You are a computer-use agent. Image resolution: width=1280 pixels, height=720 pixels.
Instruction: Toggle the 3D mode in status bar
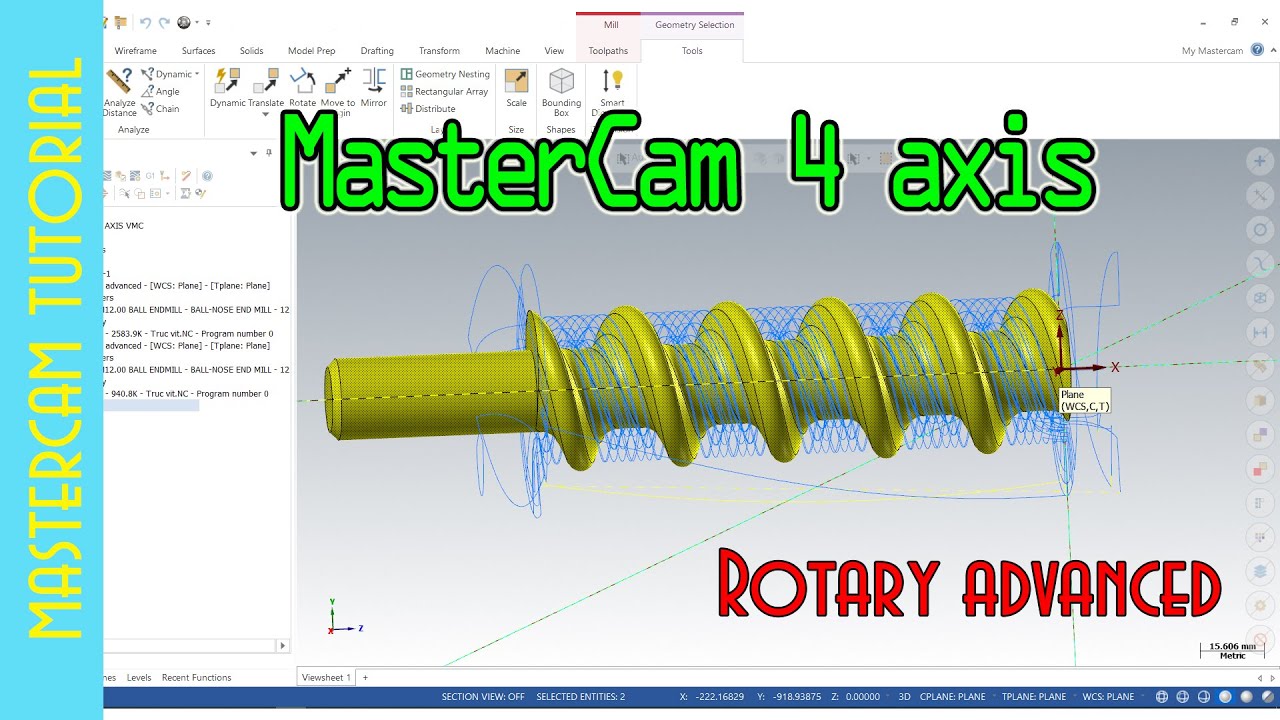coord(904,697)
